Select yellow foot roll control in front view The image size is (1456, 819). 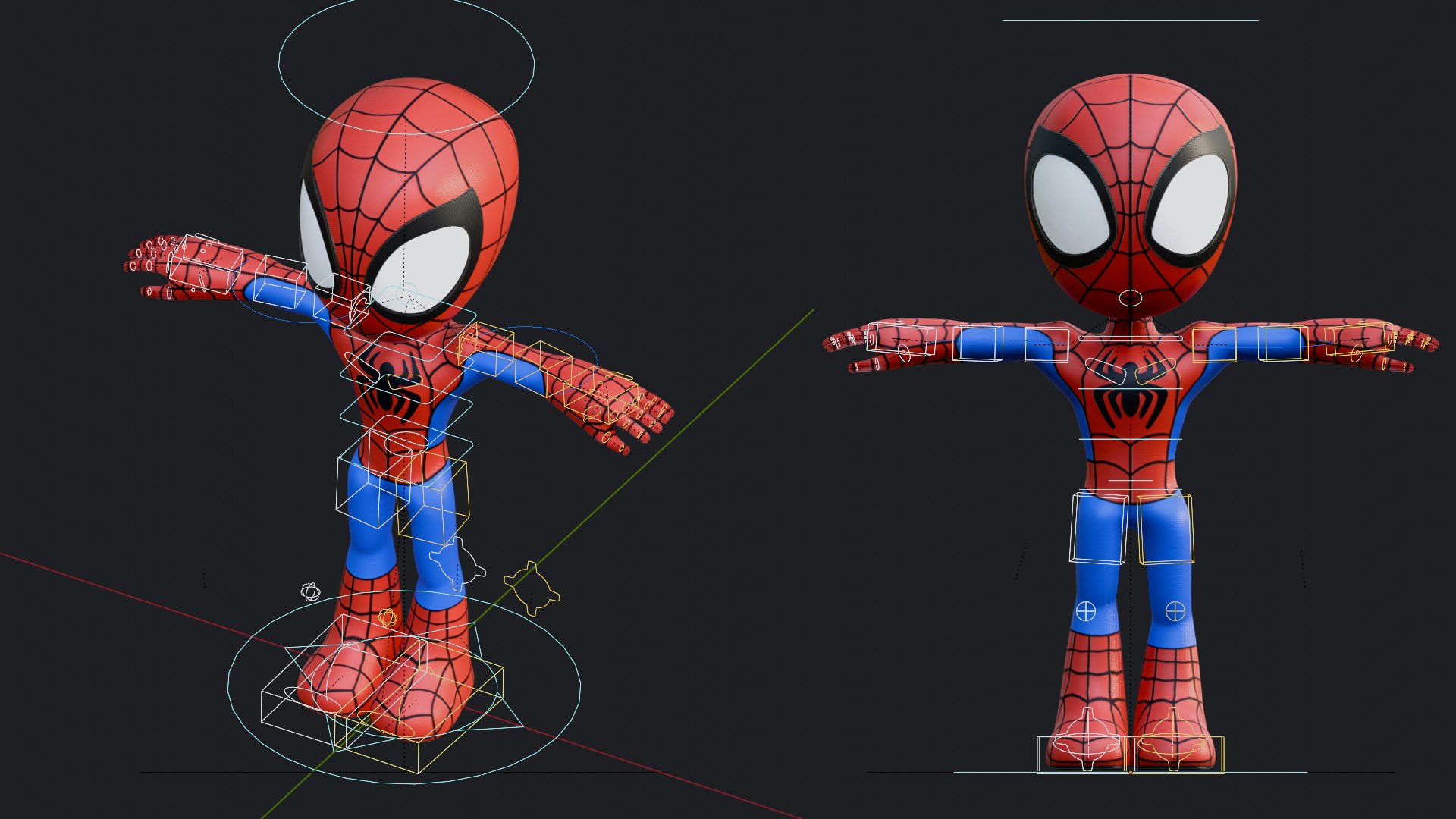pyautogui.click(x=1172, y=739)
